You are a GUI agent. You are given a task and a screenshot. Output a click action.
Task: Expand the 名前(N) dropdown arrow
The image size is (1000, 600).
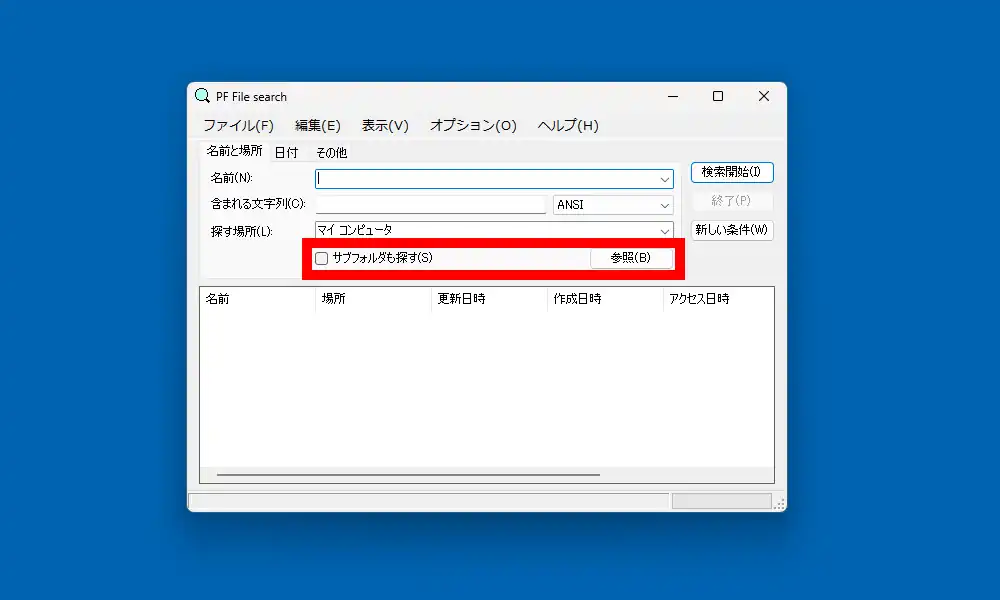(x=665, y=180)
